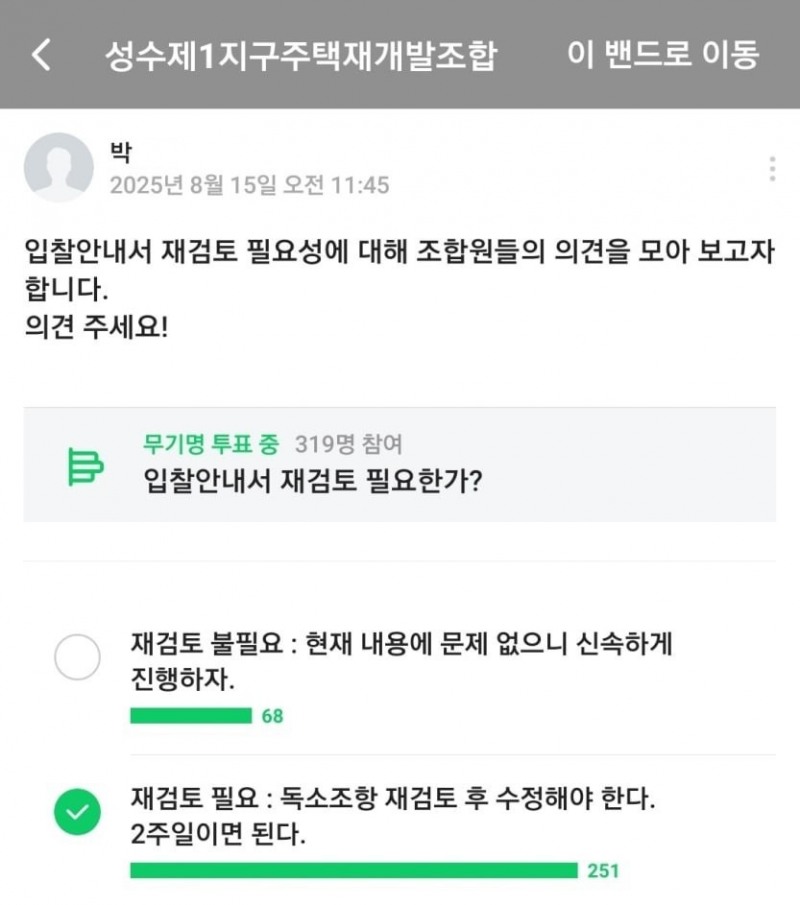The width and height of the screenshot is (800, 905).
Task: Tap the back arrow in header
Action: [41, 54]
